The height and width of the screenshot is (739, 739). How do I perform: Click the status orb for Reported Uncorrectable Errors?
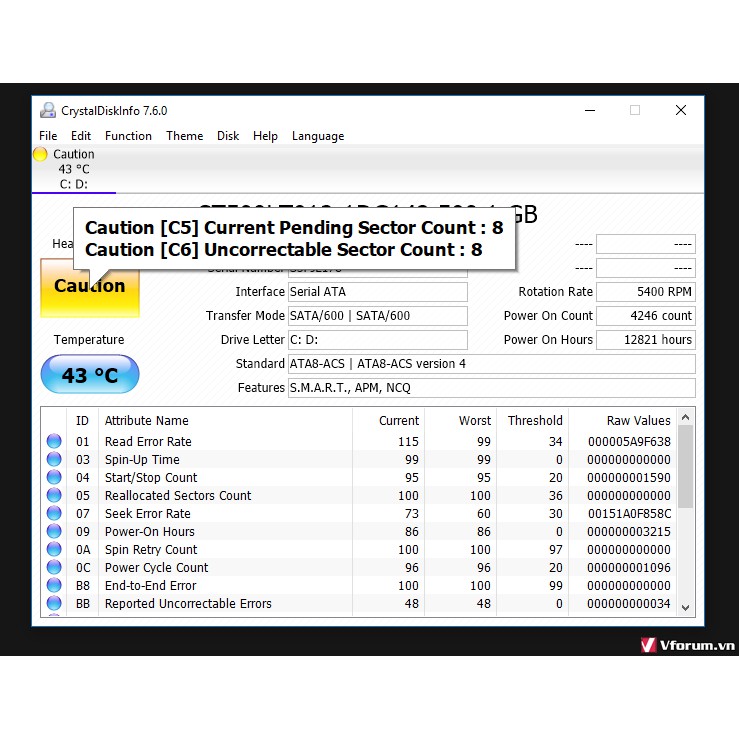(x=53, y=604)
